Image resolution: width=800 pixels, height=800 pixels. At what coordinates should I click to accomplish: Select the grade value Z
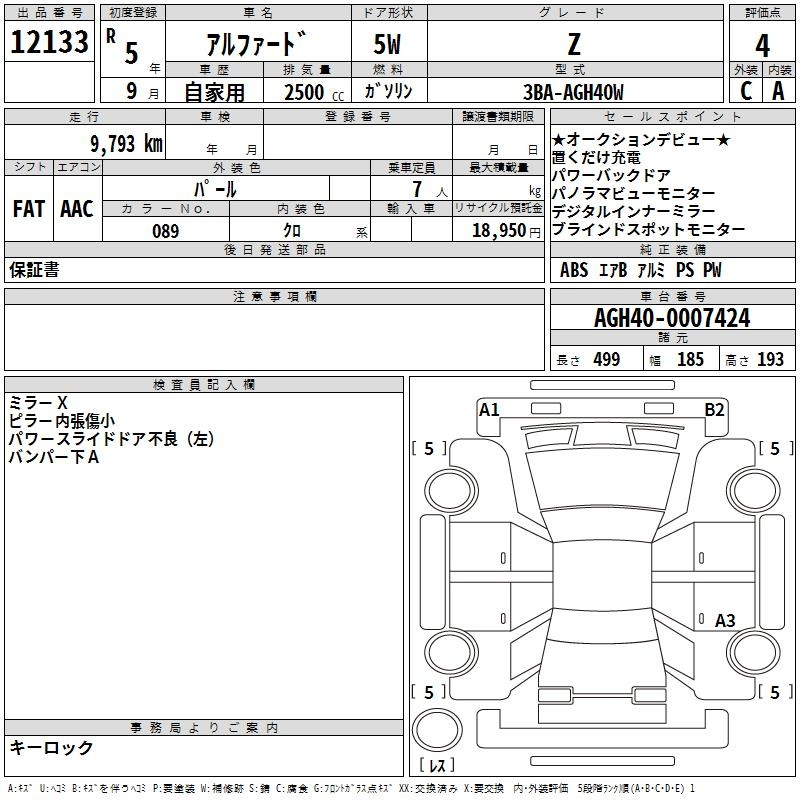point(574,44)
